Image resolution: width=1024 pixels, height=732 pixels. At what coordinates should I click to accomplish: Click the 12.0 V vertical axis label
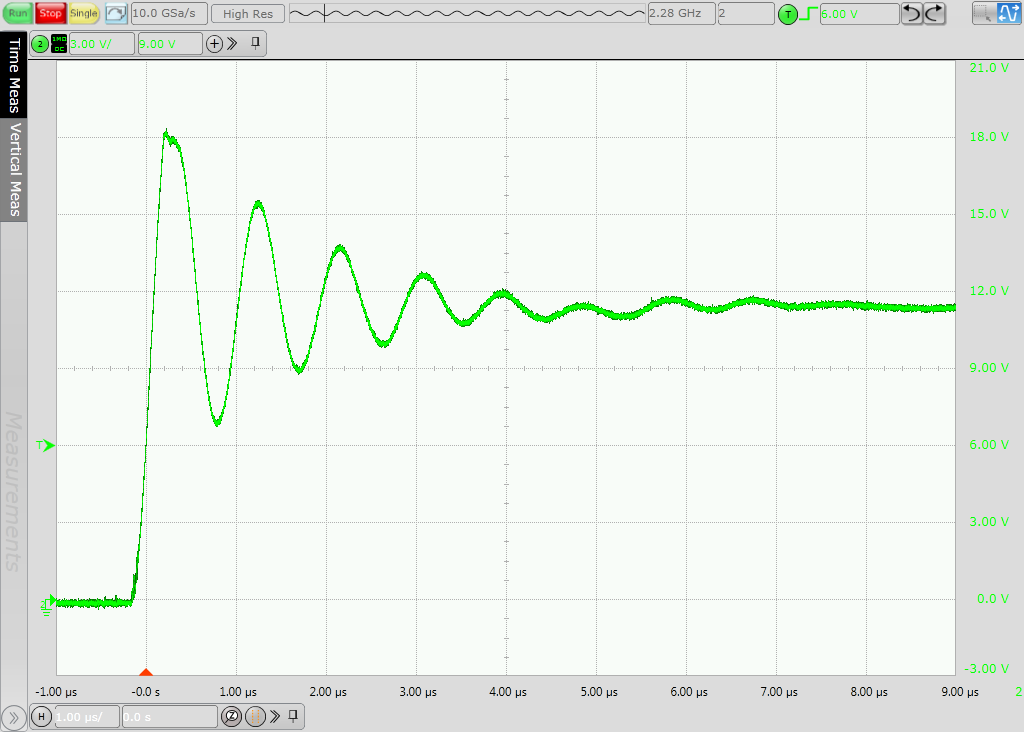tap(989, 291)
